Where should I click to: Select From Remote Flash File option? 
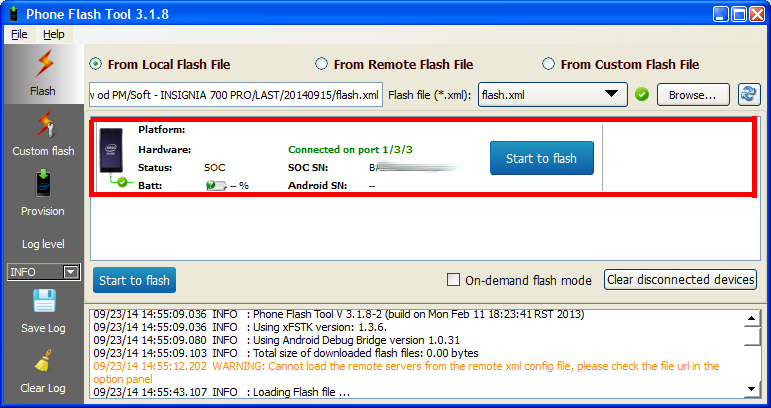pyautogui.click(x=394, y=64)
